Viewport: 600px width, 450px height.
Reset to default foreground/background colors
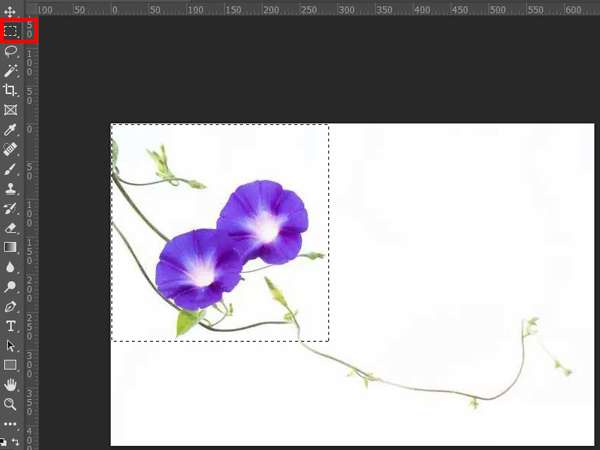pos(3,441)
